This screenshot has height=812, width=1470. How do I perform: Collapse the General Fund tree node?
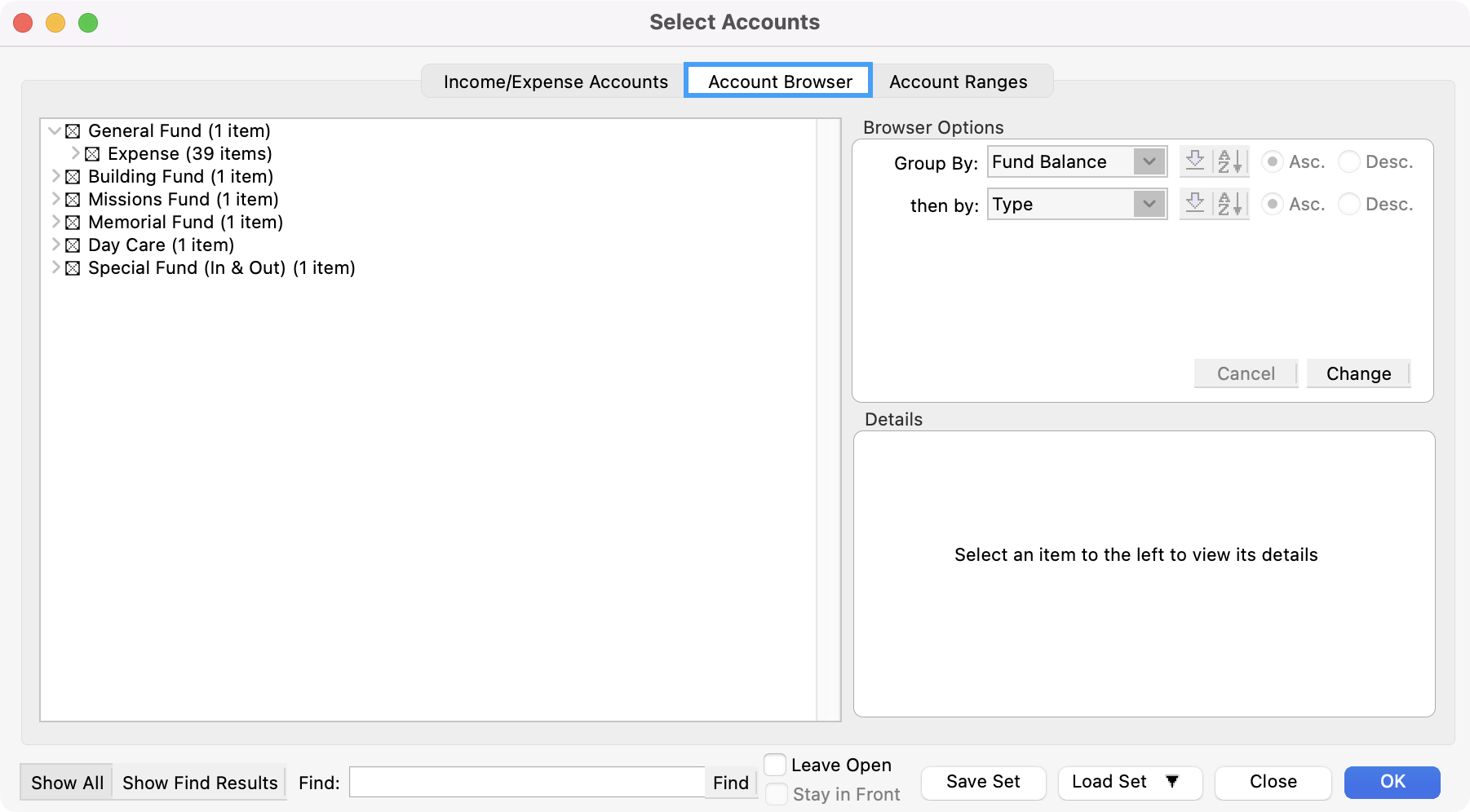tap(55, 130)
